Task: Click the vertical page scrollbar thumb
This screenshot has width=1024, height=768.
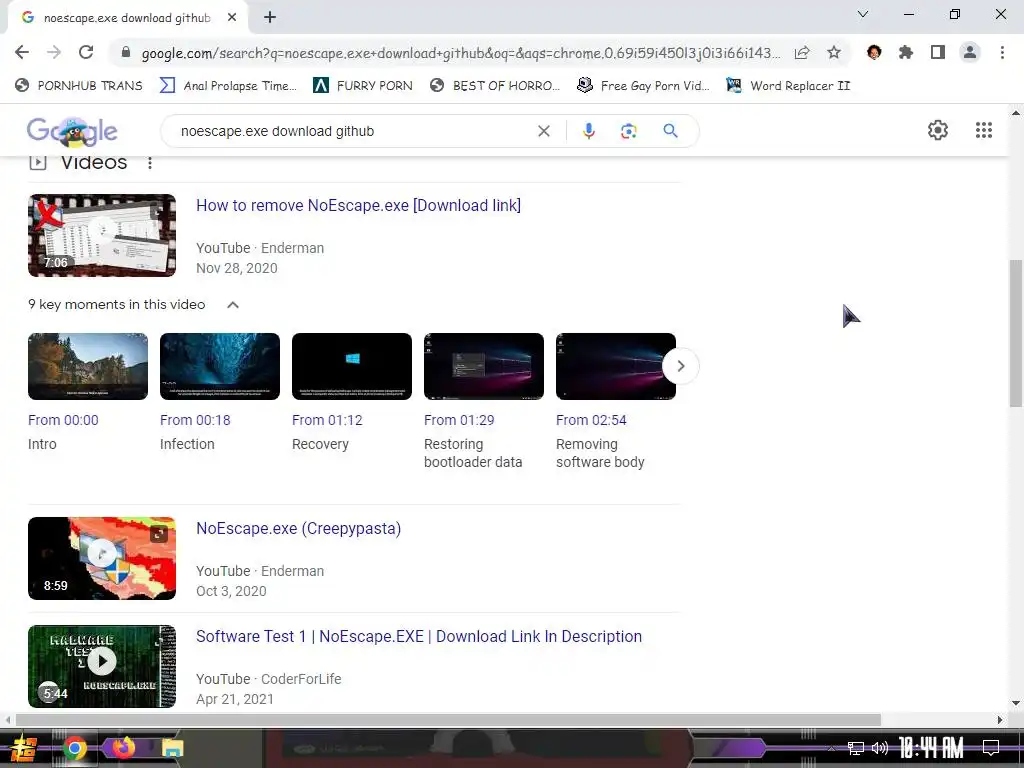Action: coord(1016,333)
